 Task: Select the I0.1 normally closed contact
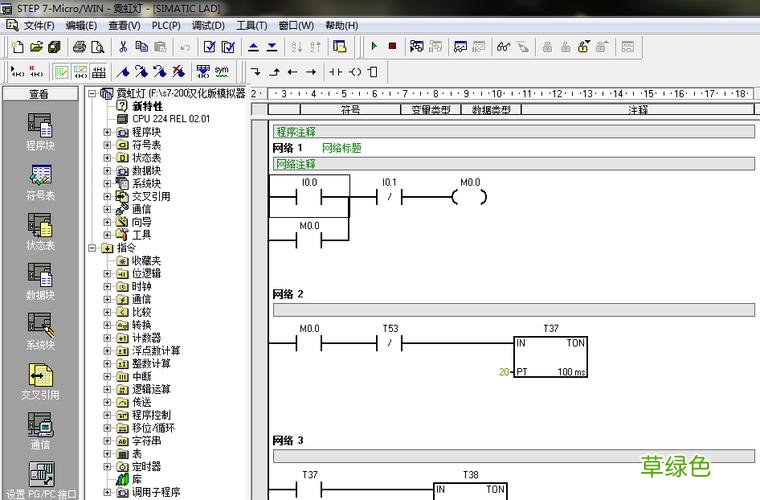pyautogui.click(x=389, y=197)
